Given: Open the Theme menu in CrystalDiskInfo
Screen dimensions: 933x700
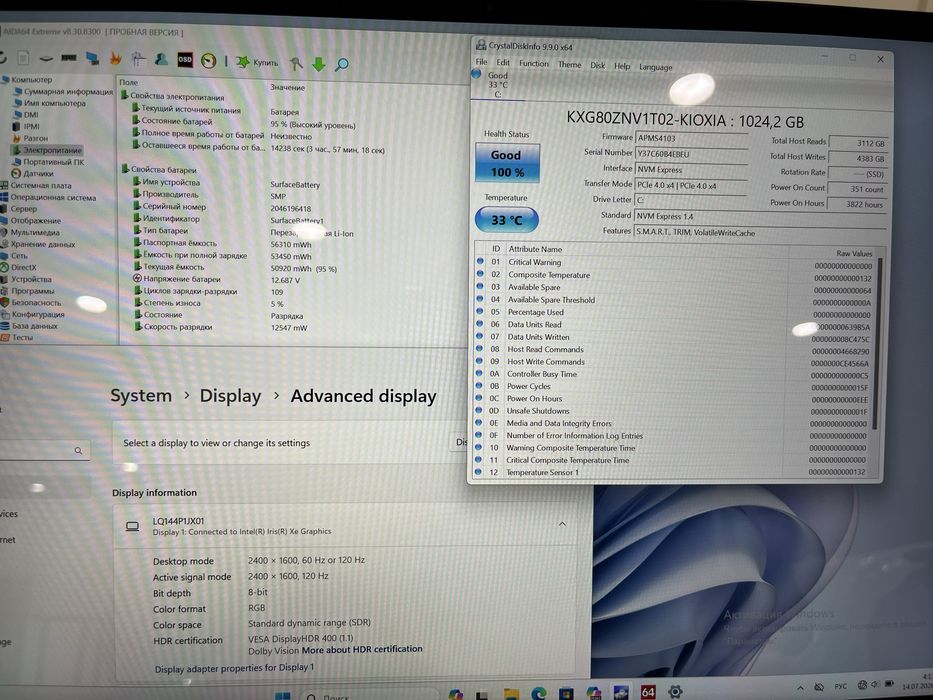Looking at the screenshot, I should 569,64.
